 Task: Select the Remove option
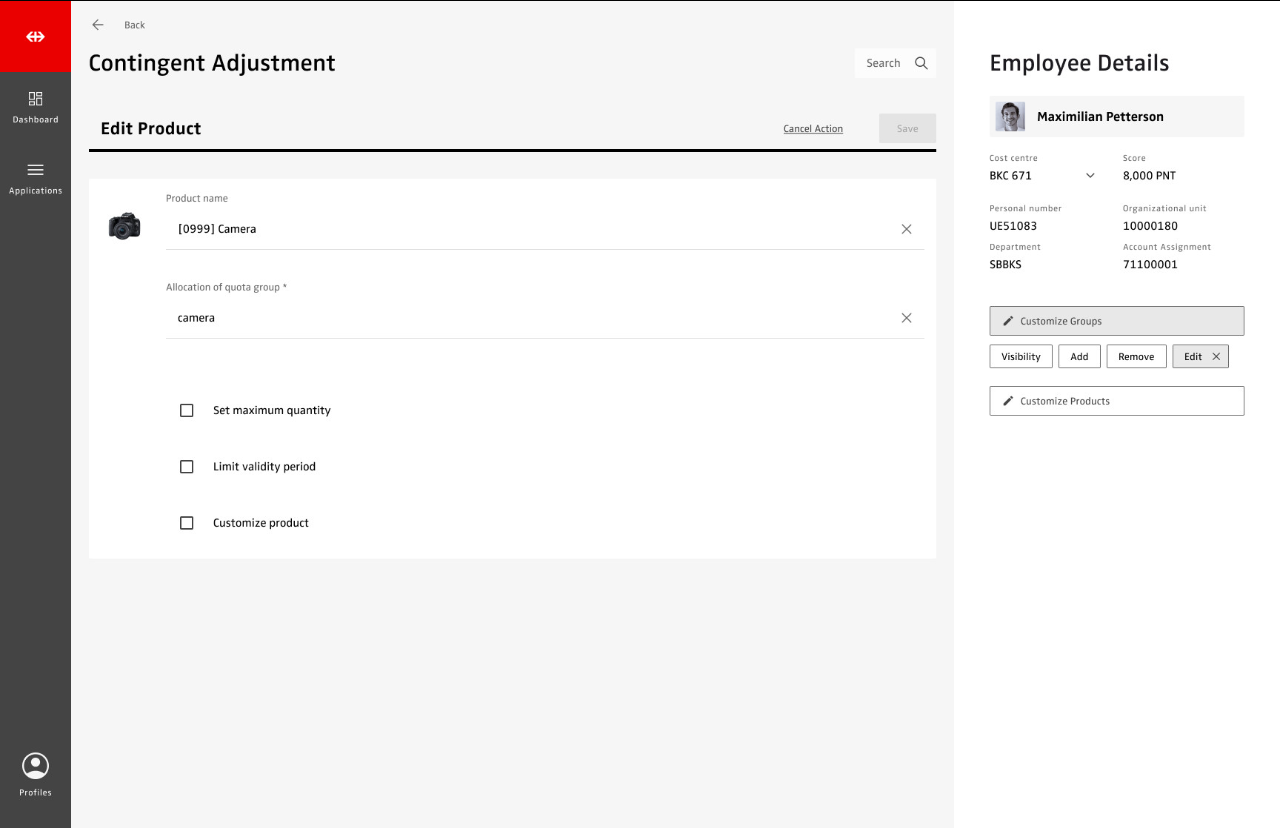tap(1135, 357)
